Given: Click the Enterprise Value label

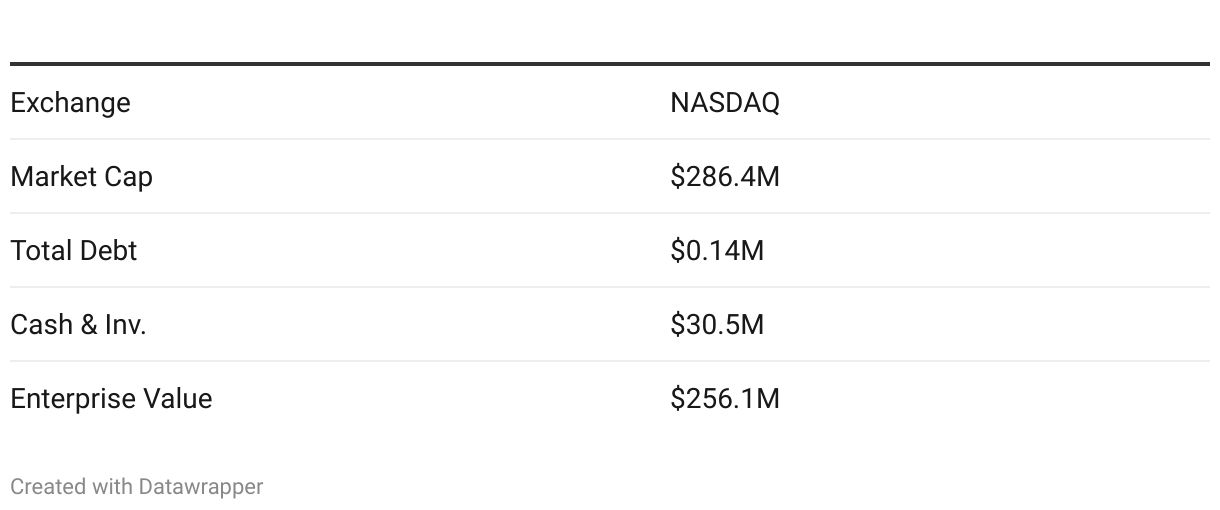Looking at the screenshot, I should pos(111,399).
